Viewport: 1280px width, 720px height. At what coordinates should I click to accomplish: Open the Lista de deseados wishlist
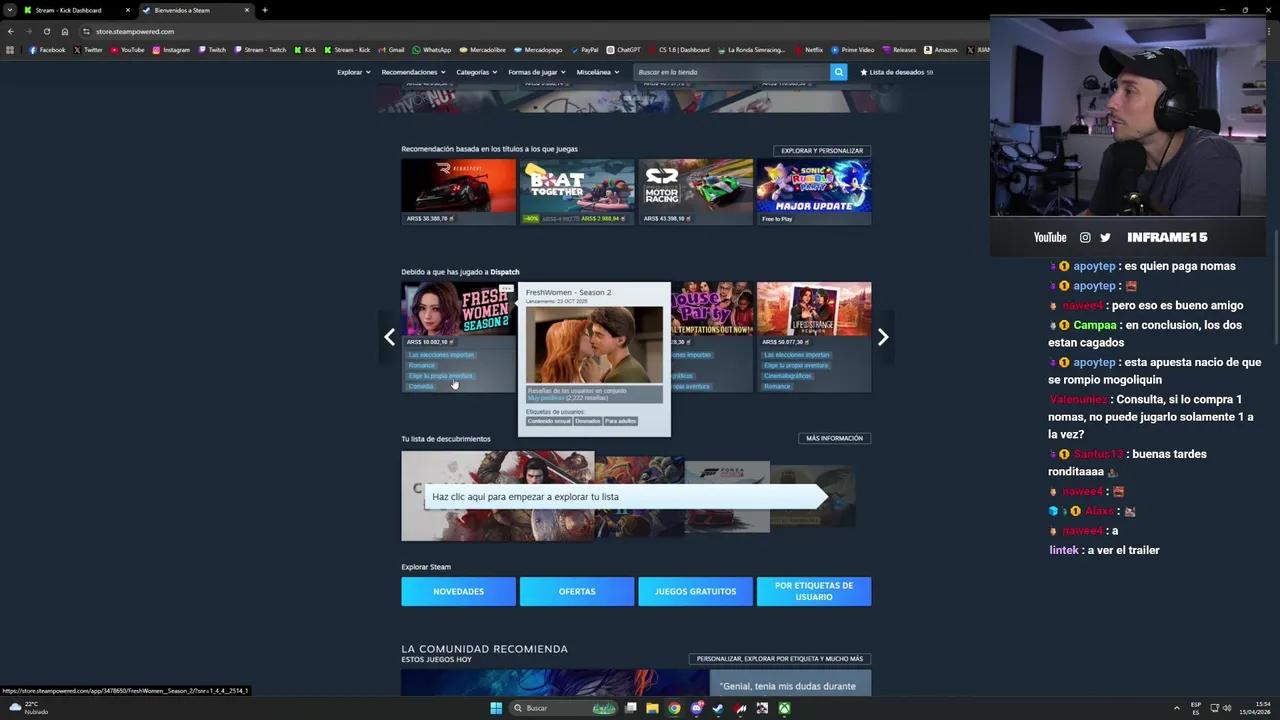coord(896,72)
